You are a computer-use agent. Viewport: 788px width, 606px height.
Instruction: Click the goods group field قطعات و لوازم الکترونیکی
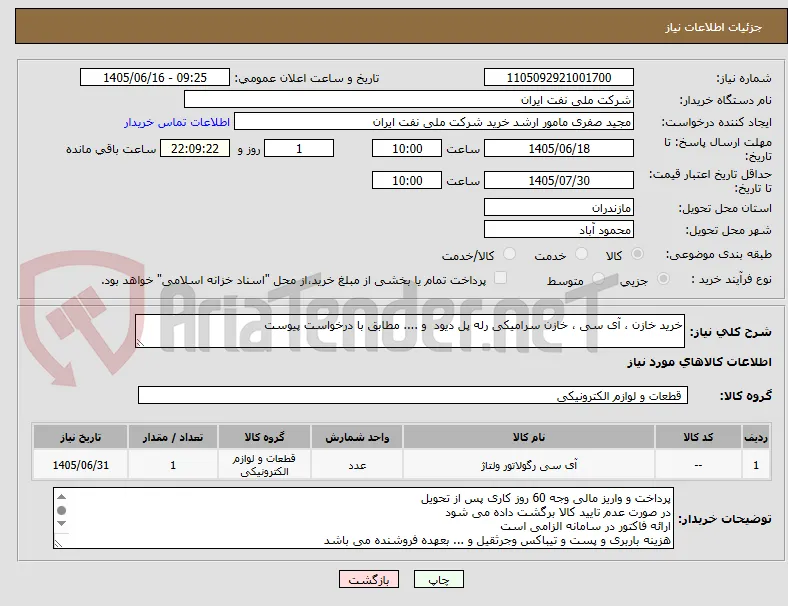pyautogui.click(x=413, y=395)
